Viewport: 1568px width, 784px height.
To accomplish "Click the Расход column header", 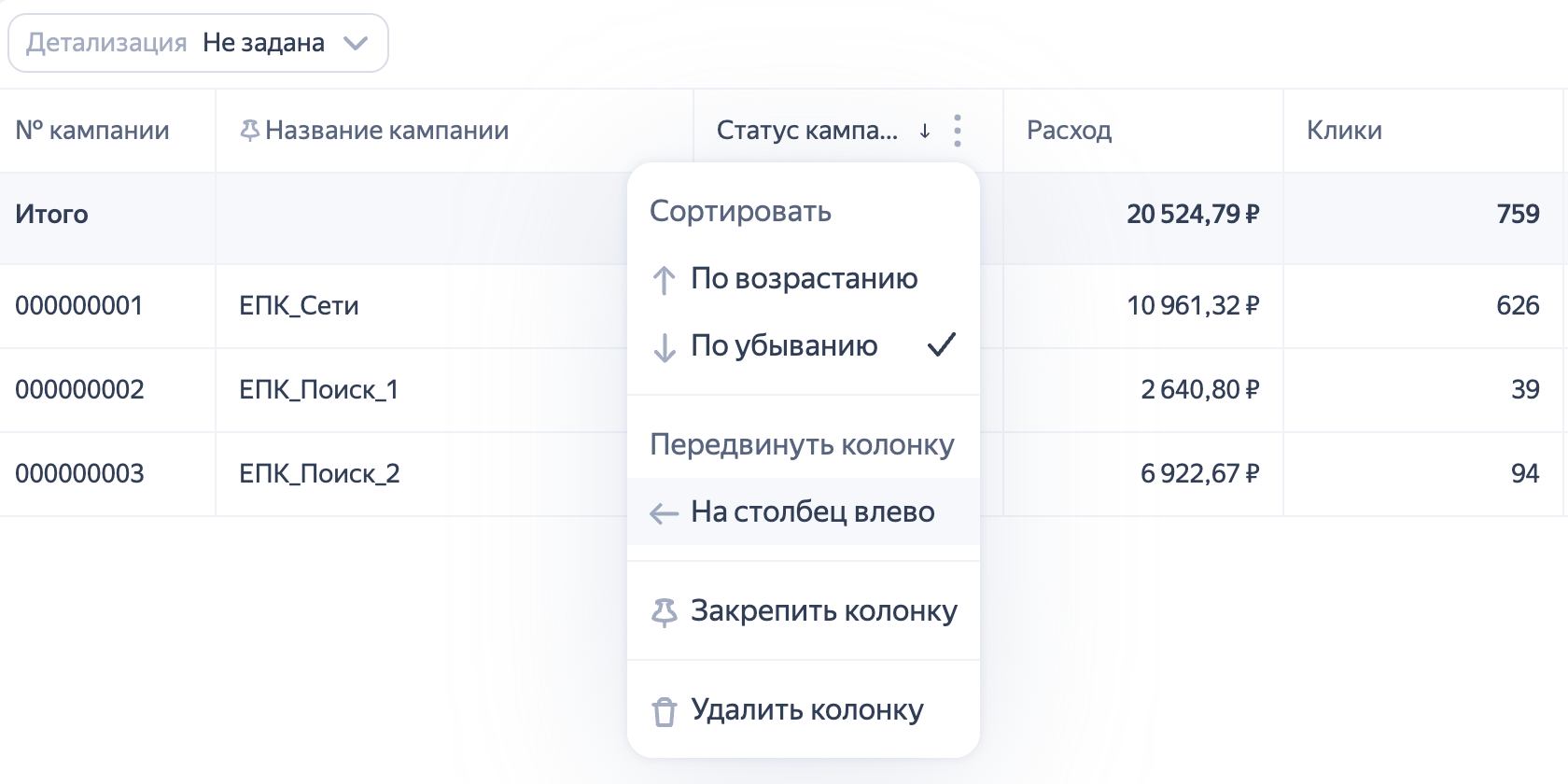I will click(x=1070, y=131).
